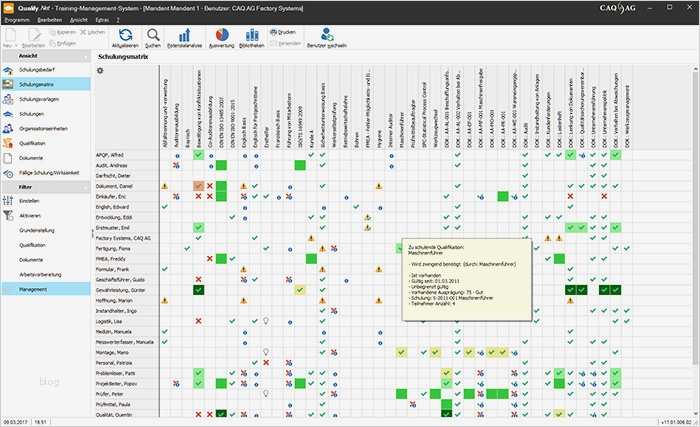
Task: Click light bulb icon in Montage, Mario row
Action: (266, 352)
